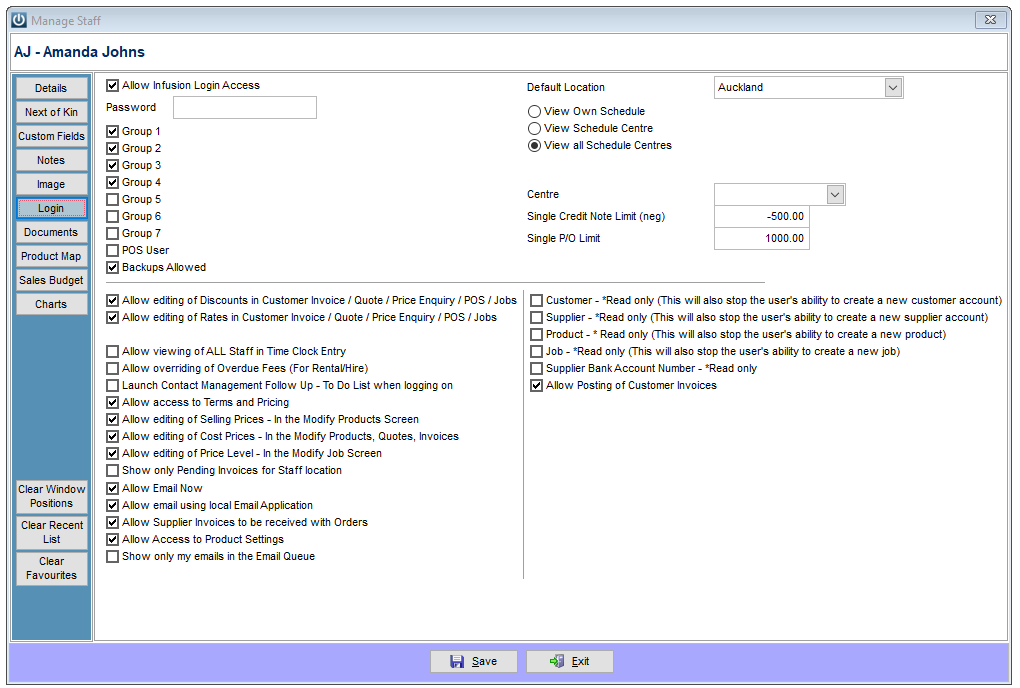Image resolution: width=1020 pixels, height=688 pixels.
Task: Select the Login tab
Action: (51, 209)
